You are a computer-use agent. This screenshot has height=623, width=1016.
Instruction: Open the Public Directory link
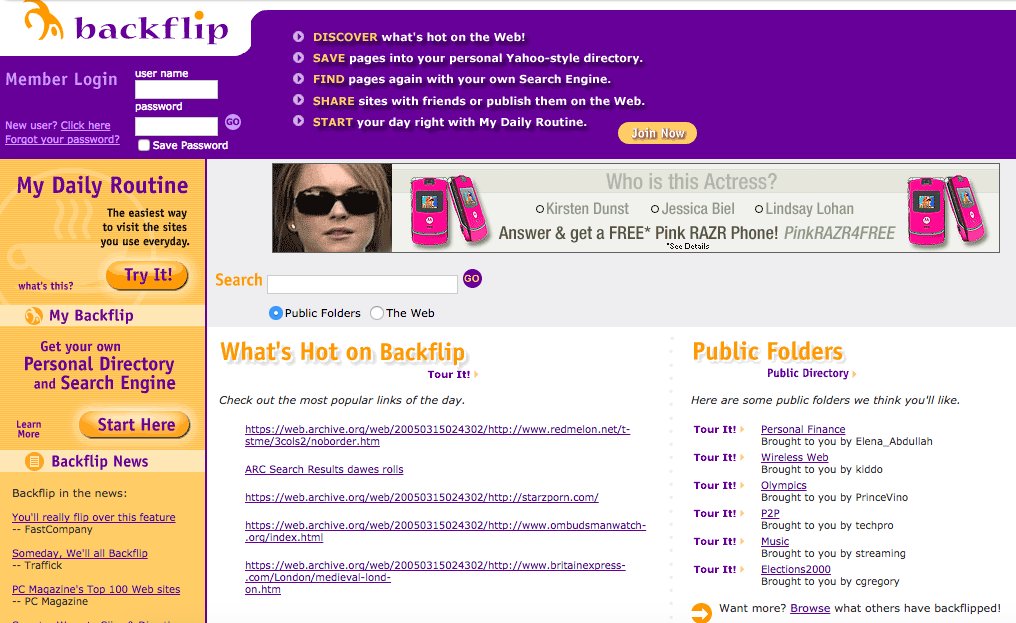[807, 373]
